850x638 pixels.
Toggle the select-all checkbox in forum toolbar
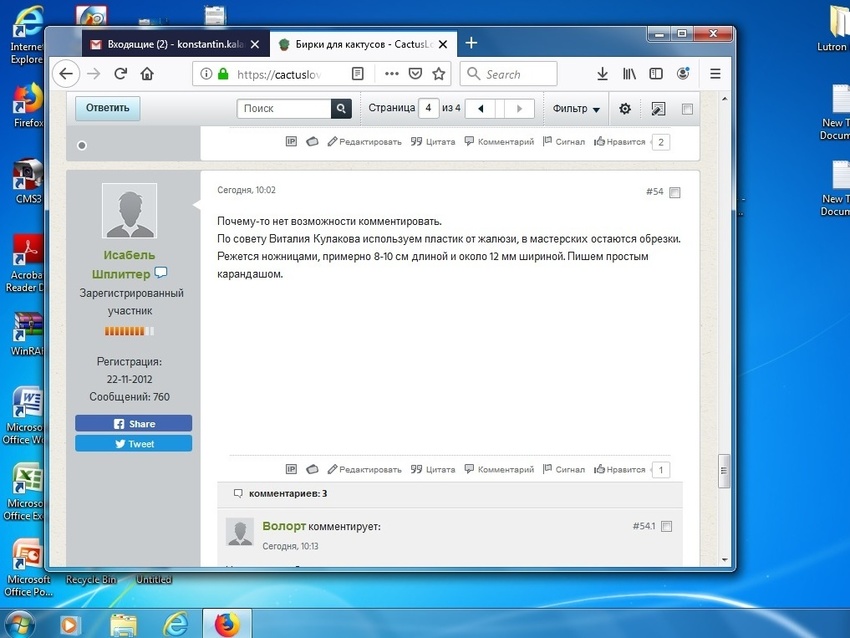click(687, 109)
